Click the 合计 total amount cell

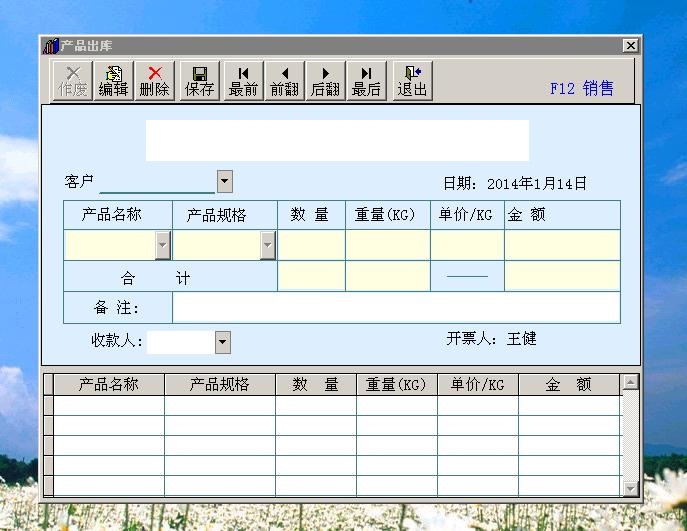563,276
